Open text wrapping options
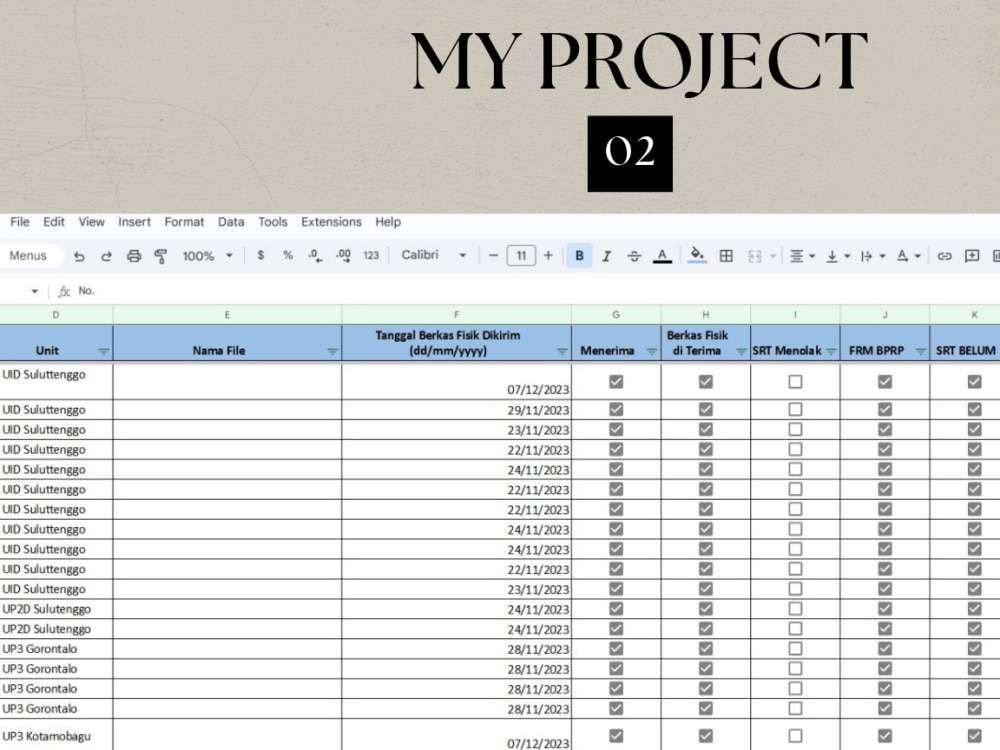The height and width of the screenshot is (750, 1000). pos(873,256)
